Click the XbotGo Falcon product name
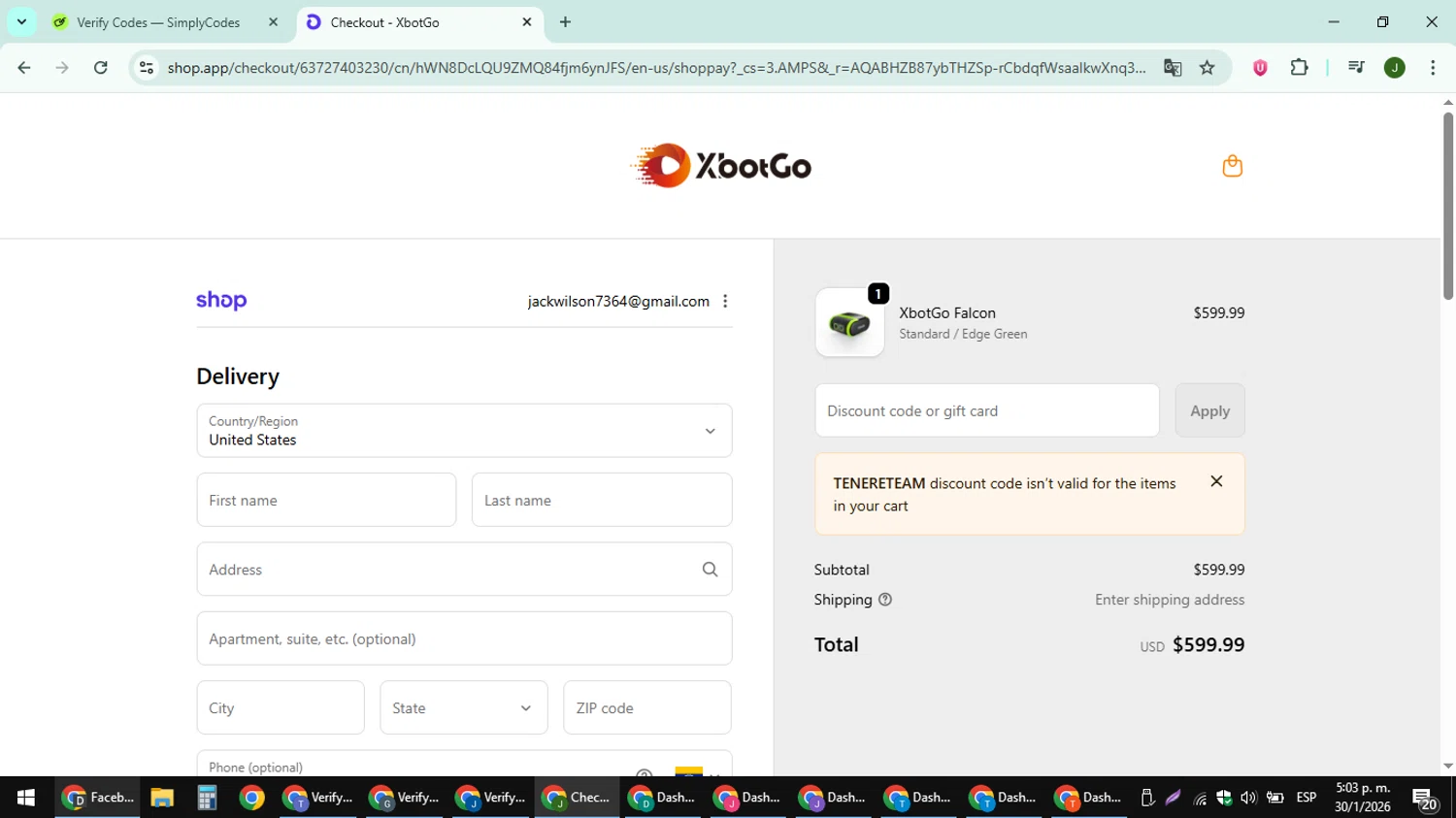Image resolution: width=1456 pixels, height=818 pixels. pos(947,312)
